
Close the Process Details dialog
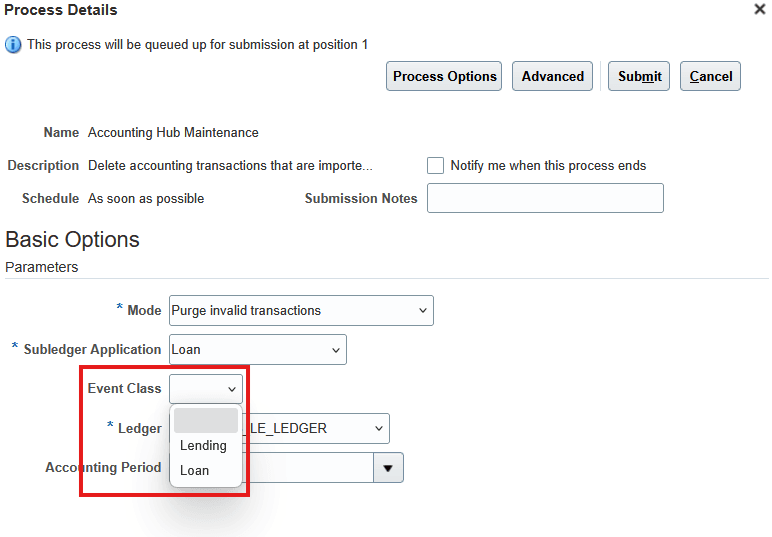[759, 9]
